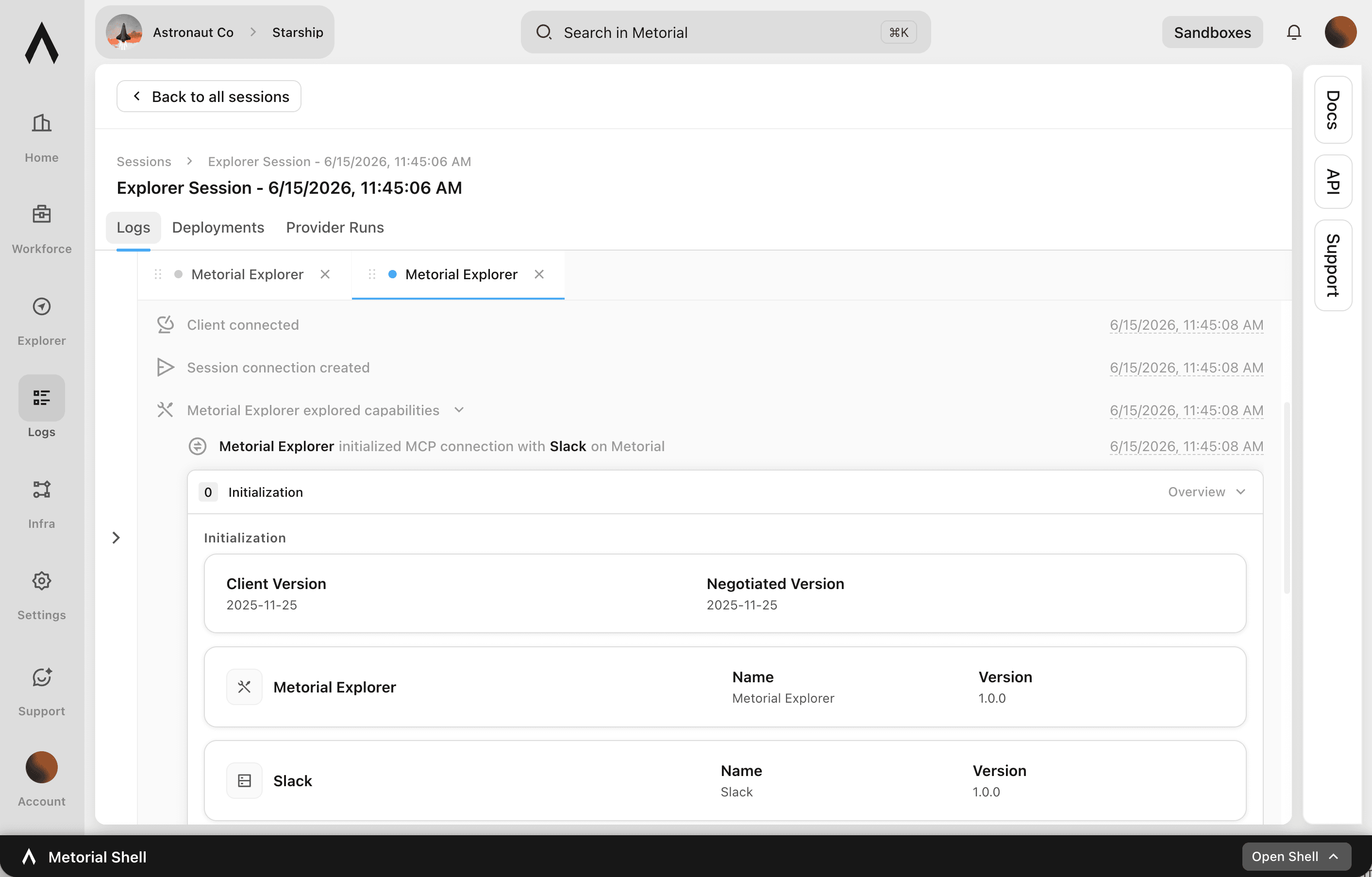The image size is (1372, 877).
Task: Click Slack Version 1.0.0 value
Action: click(986, 792)
